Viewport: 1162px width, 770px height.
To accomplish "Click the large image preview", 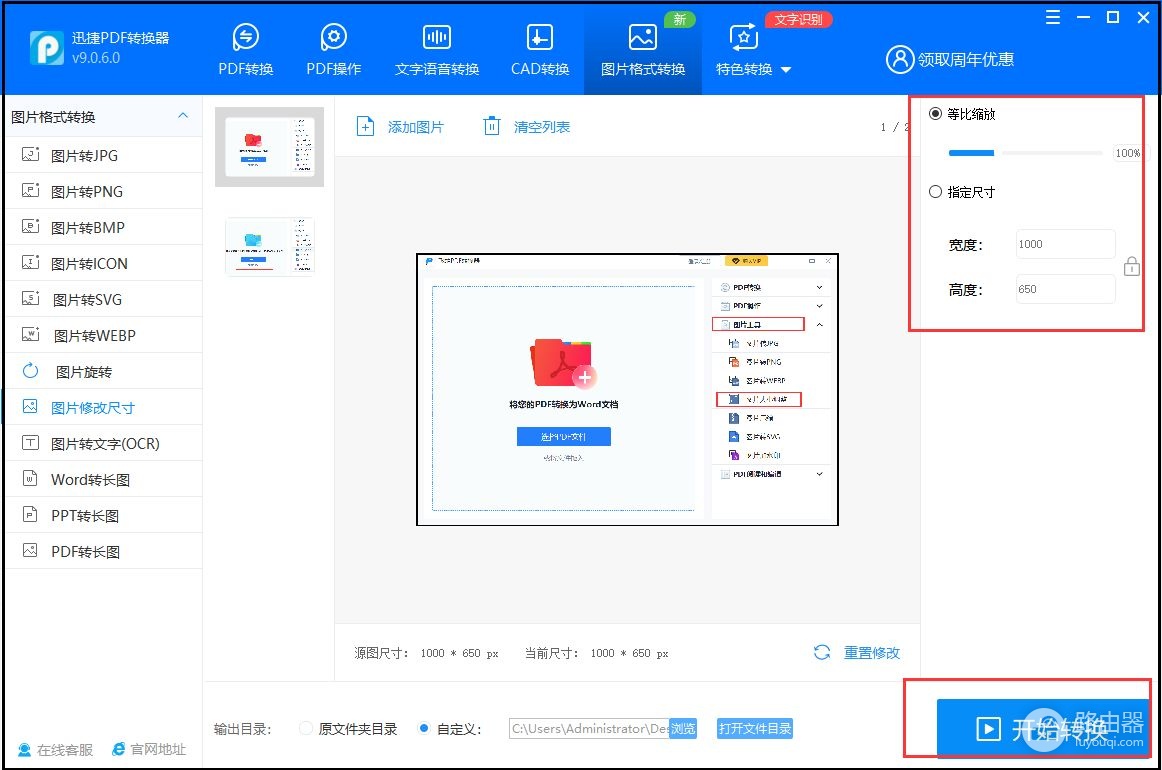I will click(x=627, y=389).
